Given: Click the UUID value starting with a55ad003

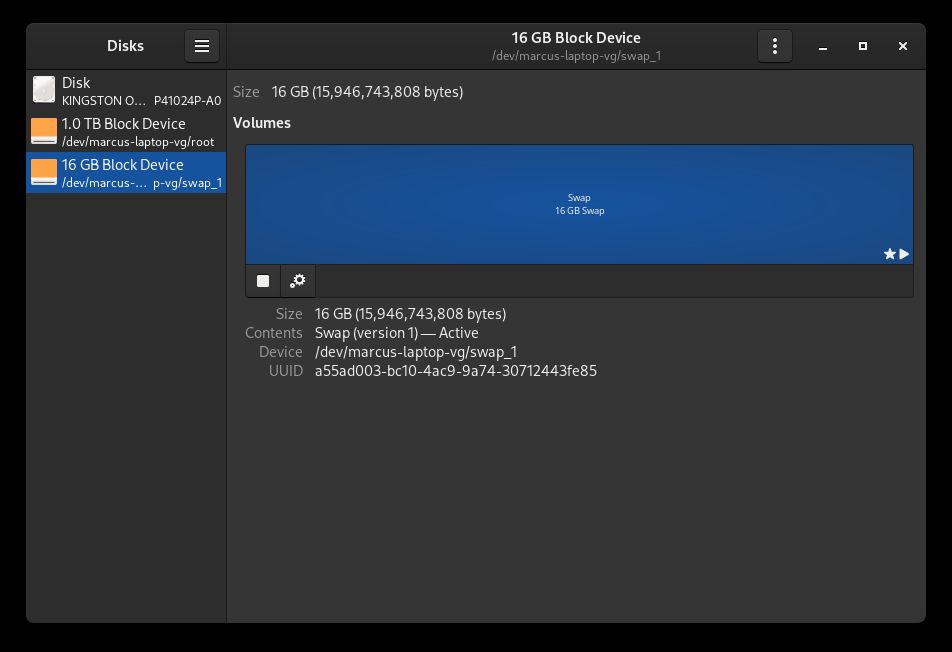Looking at the screenshot, I should click(x=456, y=370).
